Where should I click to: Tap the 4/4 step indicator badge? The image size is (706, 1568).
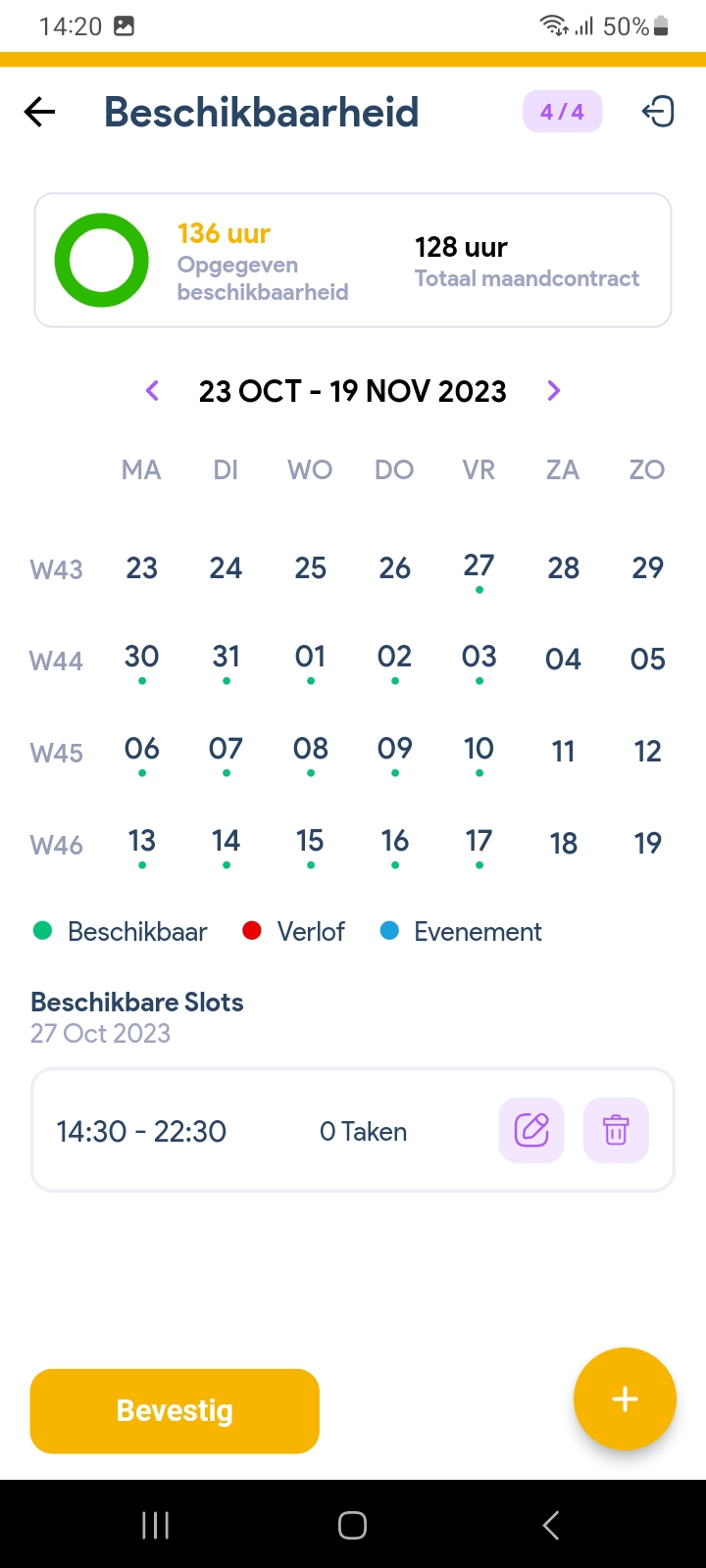[562, 112]
